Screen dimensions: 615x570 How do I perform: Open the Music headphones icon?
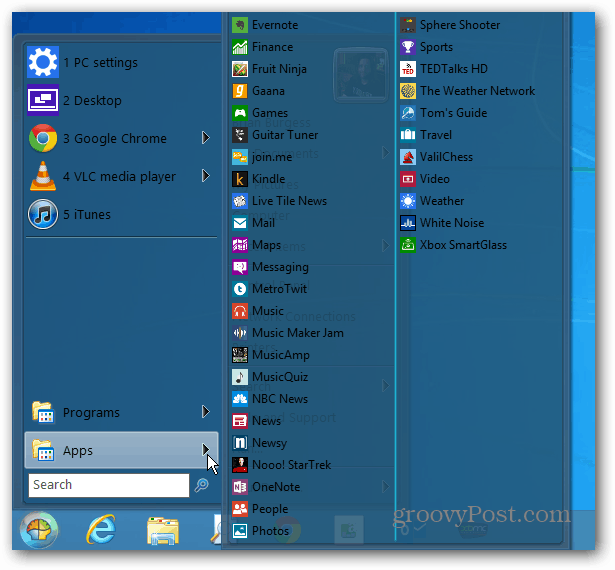[x=240, y=311]
